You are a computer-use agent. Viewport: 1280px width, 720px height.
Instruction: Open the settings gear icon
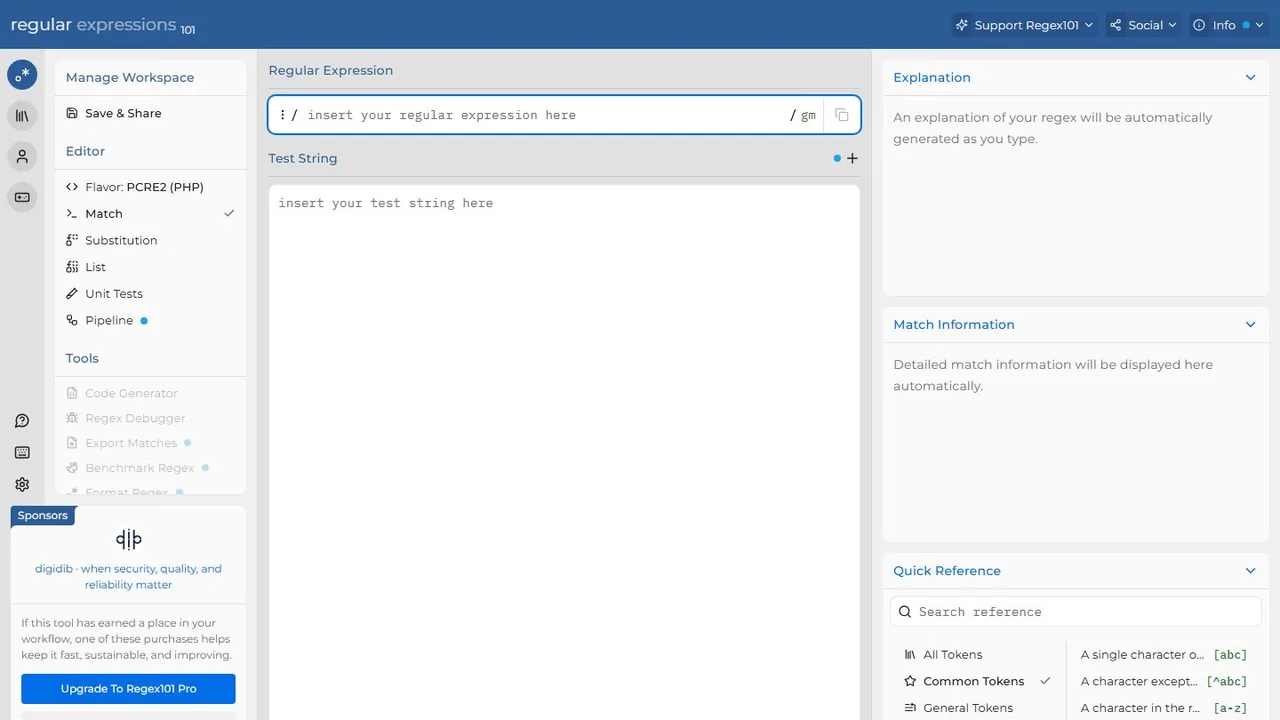pyautogui.click(x=22, y=484)
